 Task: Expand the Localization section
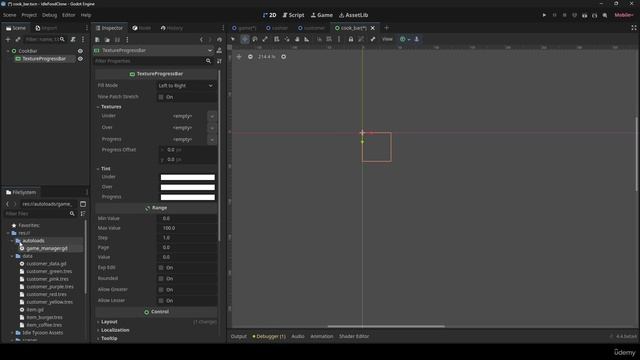pyautogui.click(x=115, y=330)
